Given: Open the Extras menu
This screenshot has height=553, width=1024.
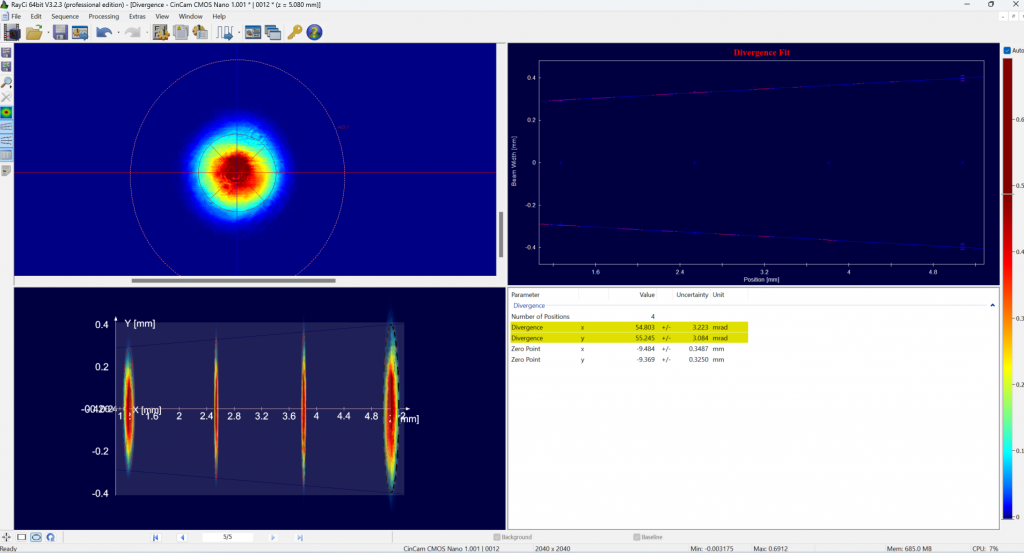Looking at the screenshot, I should coord(137,16).
